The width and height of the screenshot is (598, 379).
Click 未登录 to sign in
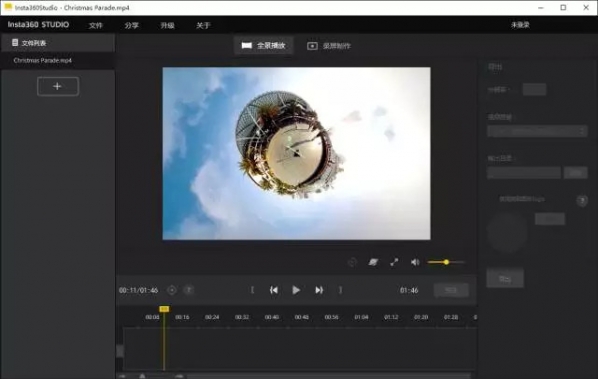point(520,25)
